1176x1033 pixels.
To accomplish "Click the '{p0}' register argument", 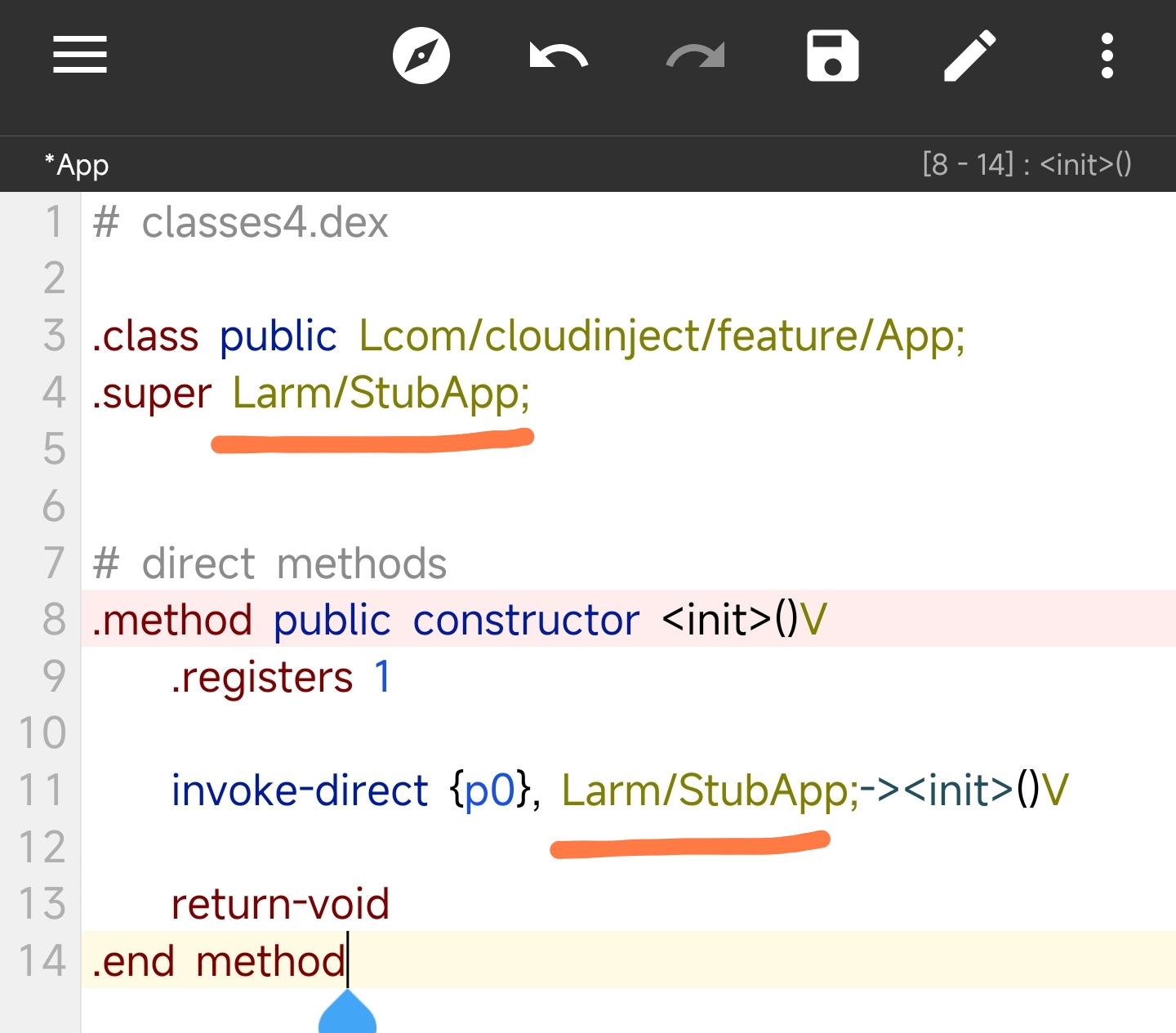I will point(491,790).
